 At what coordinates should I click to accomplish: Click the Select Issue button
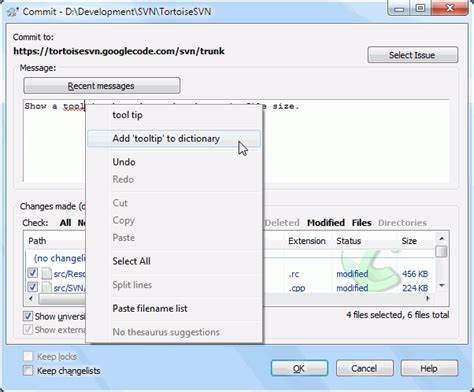(x=413, y=55)
